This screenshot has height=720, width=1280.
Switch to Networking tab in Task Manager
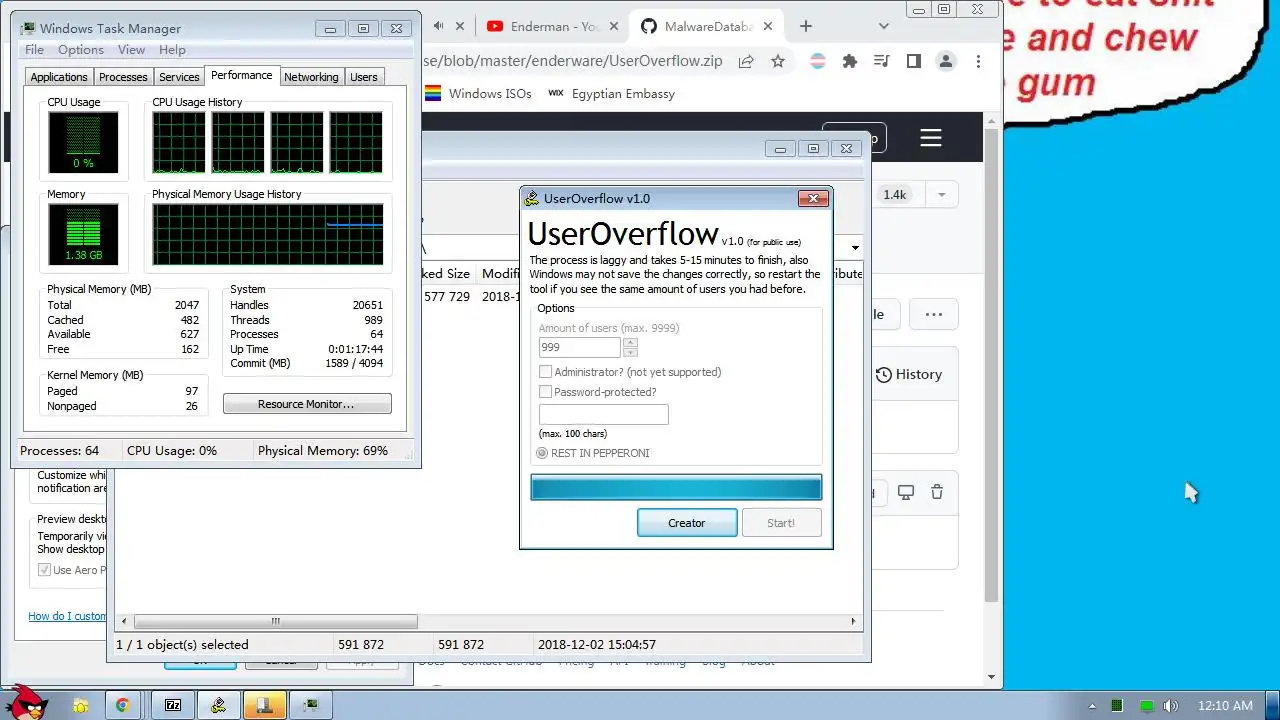[311, 77]
